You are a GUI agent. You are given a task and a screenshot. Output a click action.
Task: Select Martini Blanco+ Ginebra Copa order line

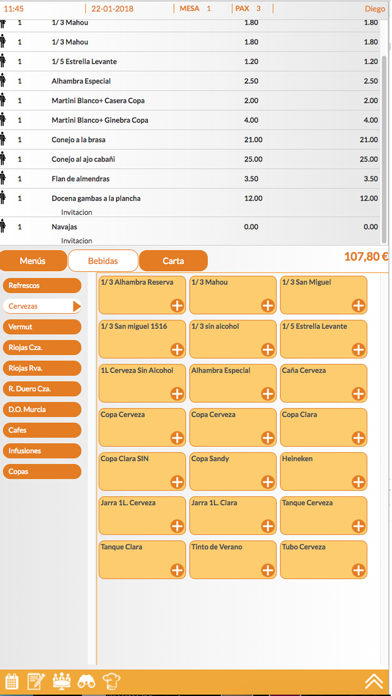click(100, 120)
